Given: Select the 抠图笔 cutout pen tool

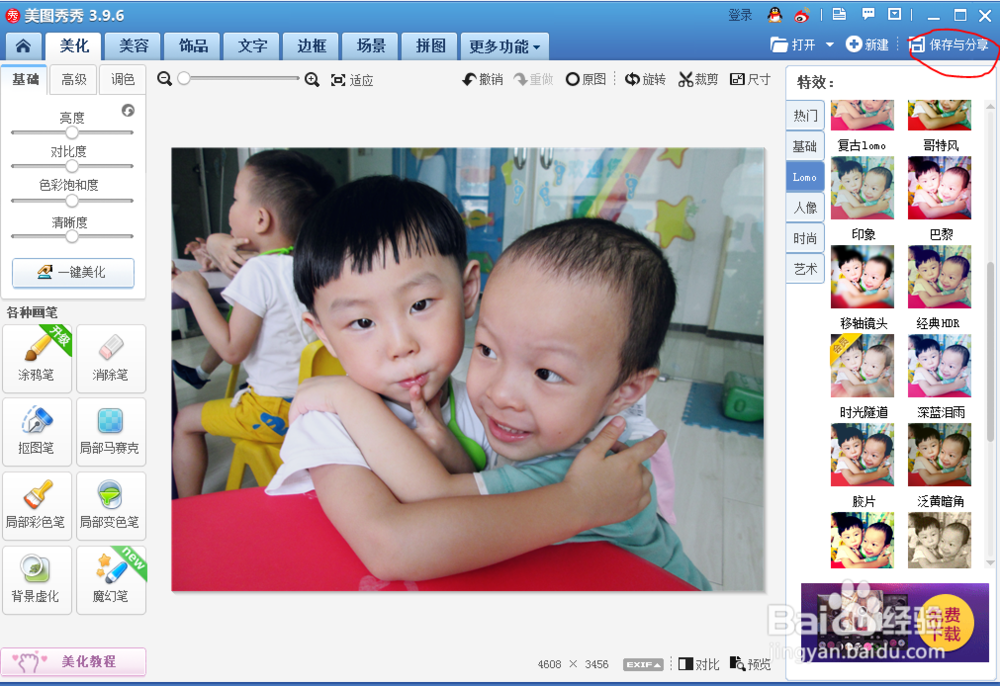Looking at the screenshot, I should [36, 432].
